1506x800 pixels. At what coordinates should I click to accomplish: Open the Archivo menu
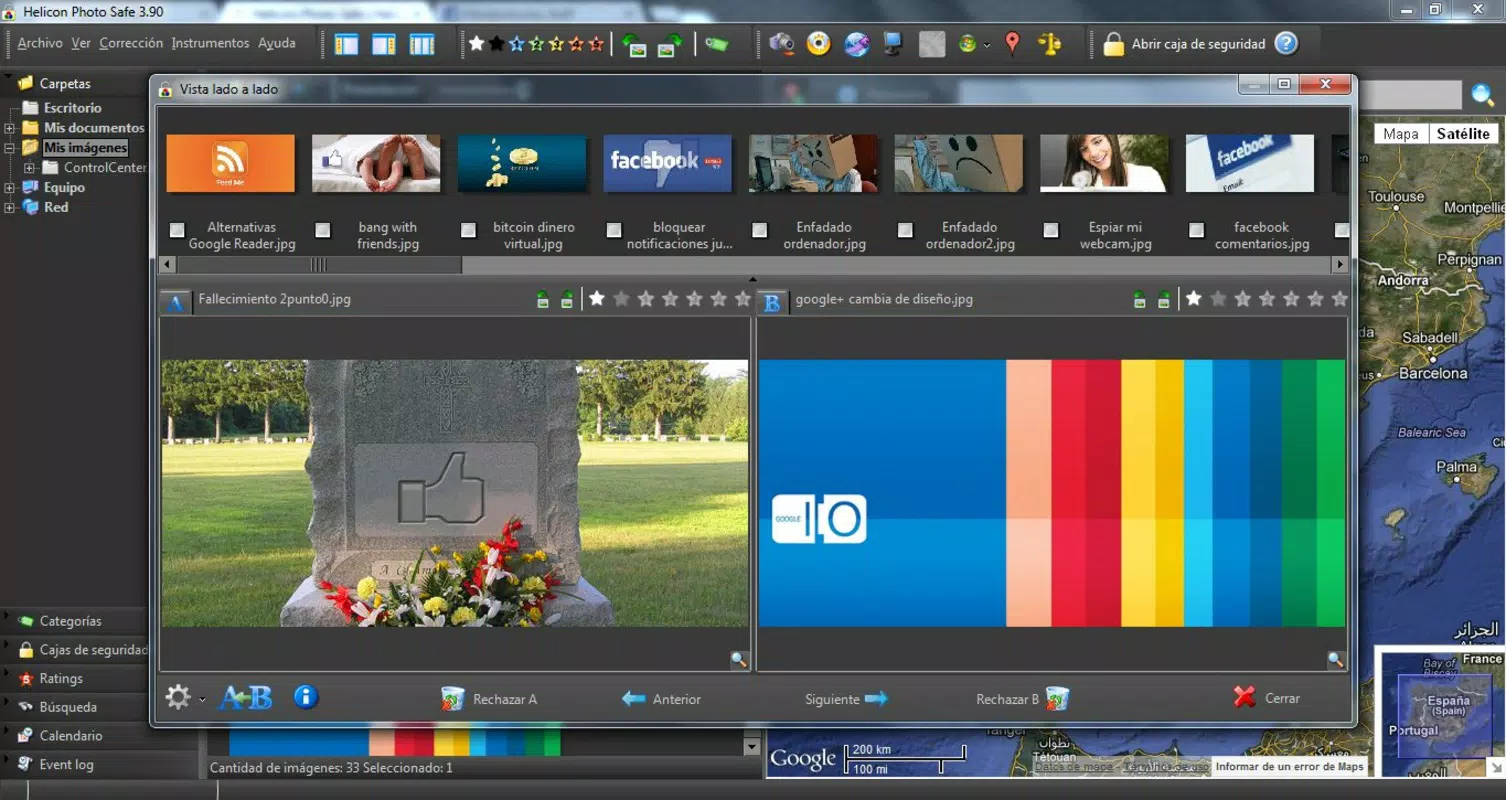point(40,43)
